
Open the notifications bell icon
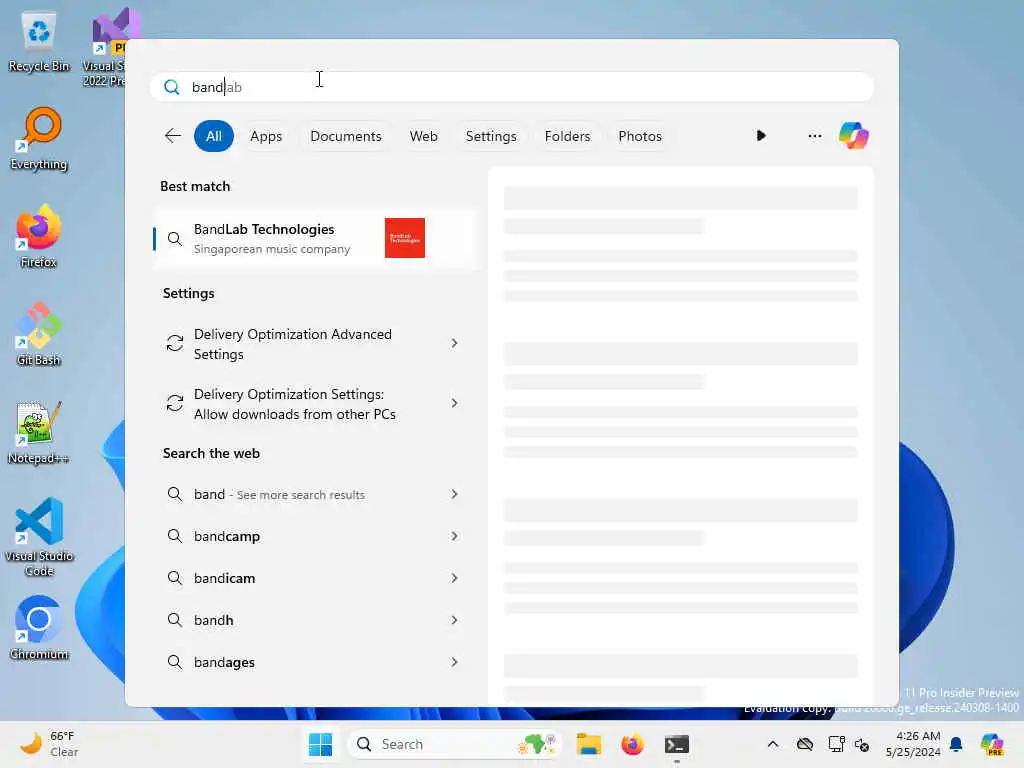(x=956, y=744)
